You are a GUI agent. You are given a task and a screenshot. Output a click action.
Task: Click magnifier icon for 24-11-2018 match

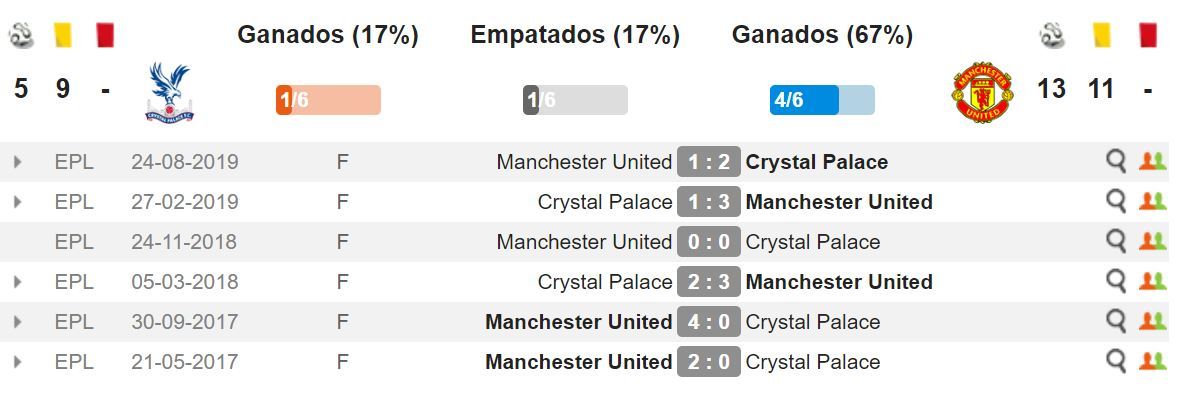[x=1116, y=241]
